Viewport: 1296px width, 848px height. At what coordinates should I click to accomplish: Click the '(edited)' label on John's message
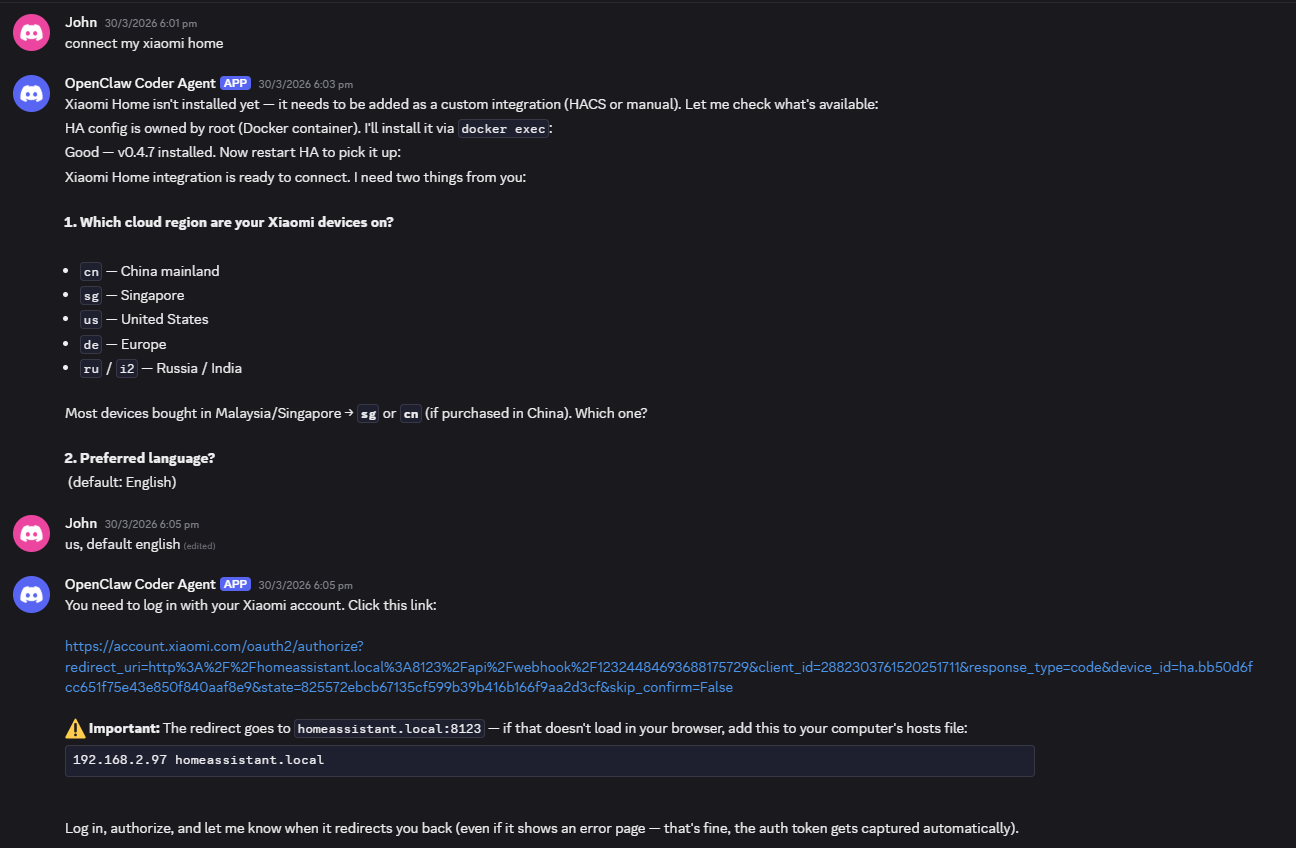[199, 546]
